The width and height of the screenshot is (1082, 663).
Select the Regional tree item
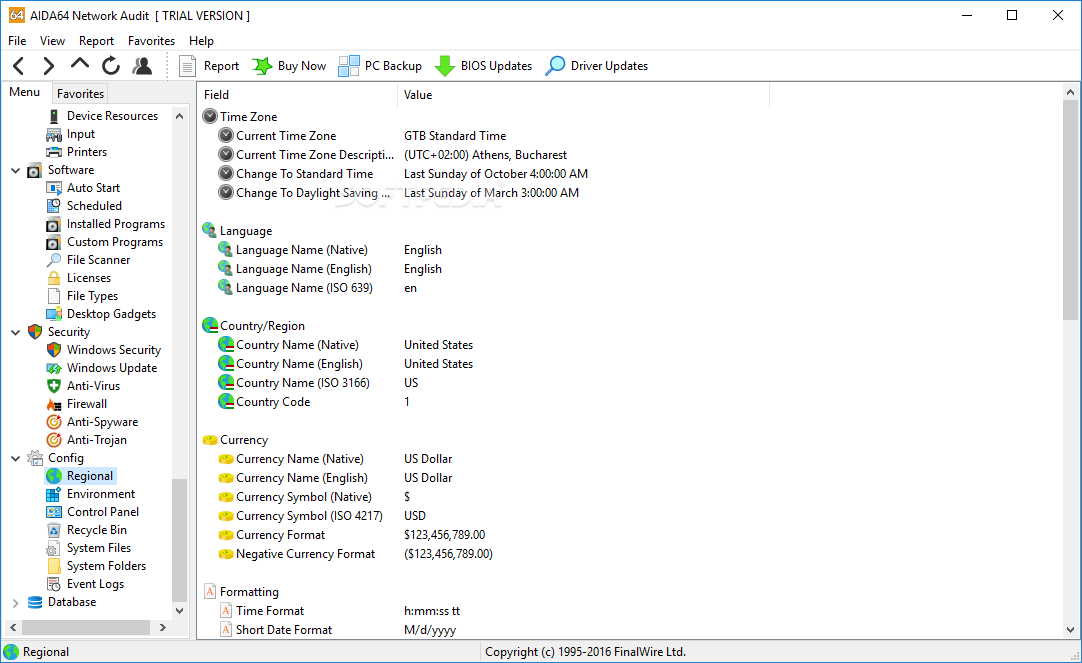[x=80, y=476]
